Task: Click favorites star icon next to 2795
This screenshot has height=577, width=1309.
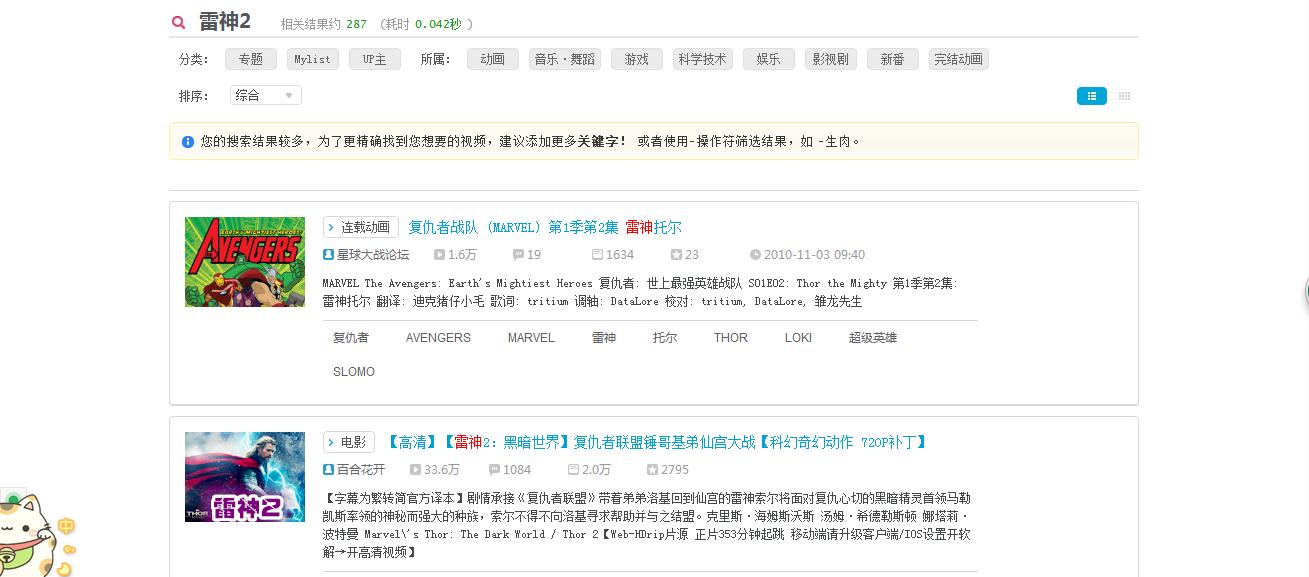Action: coord(652,470)
